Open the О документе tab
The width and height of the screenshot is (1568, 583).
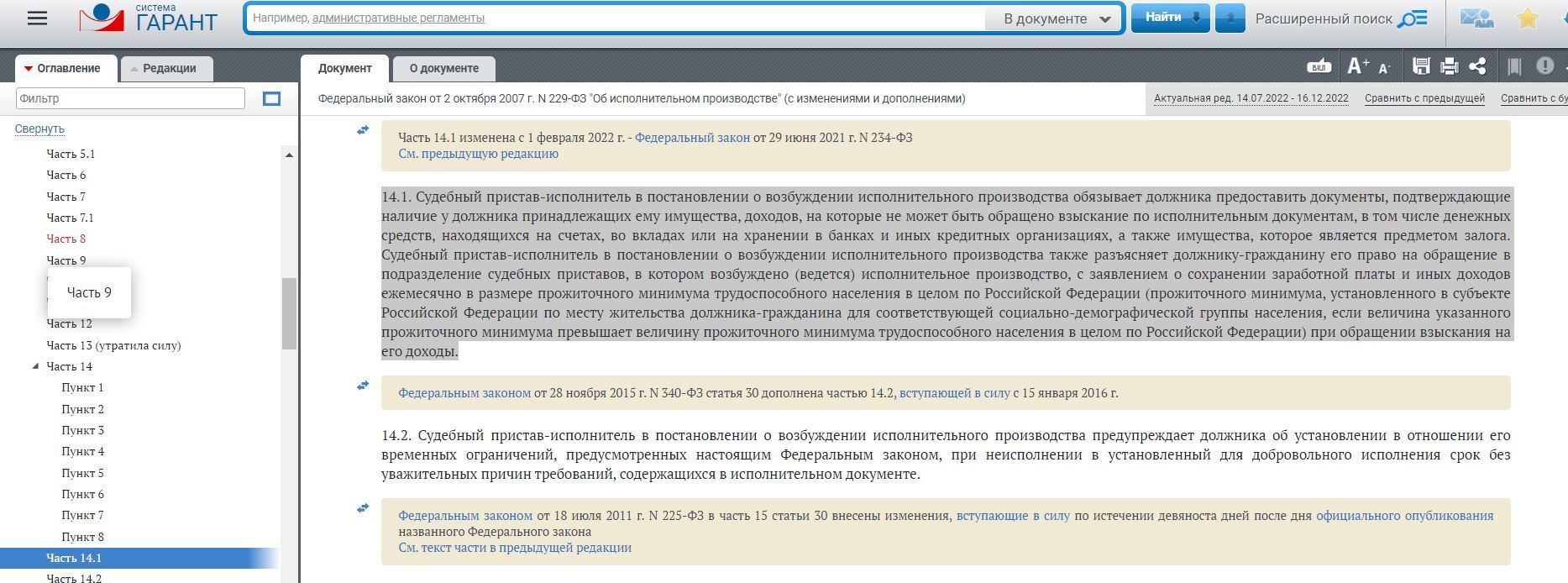(x=444, y=69)
